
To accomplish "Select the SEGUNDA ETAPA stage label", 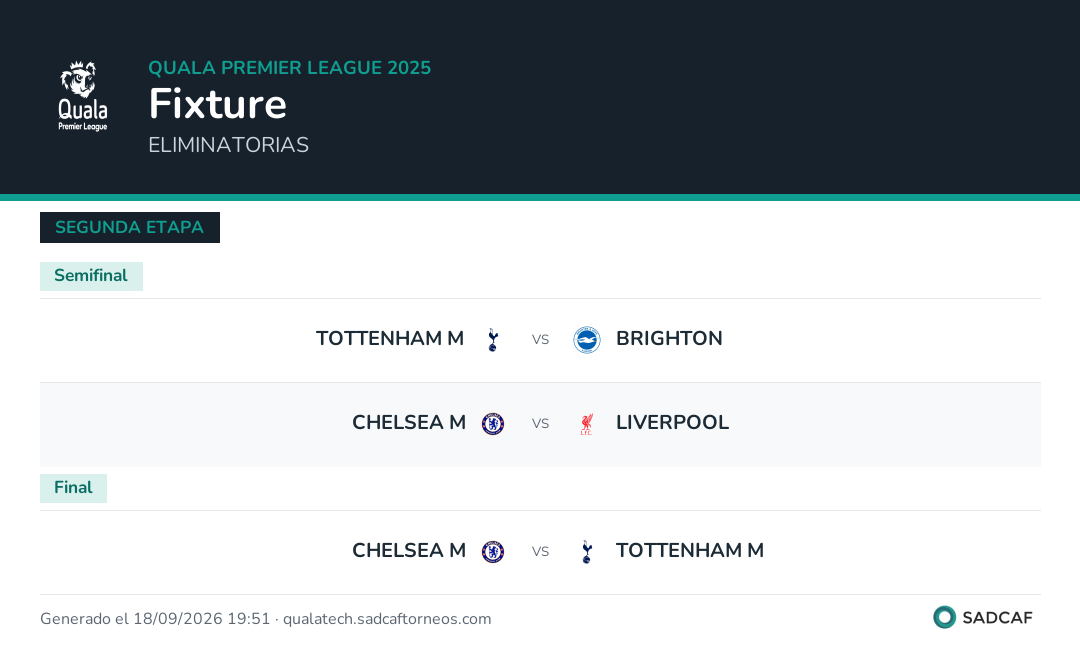I will (129, 227).
